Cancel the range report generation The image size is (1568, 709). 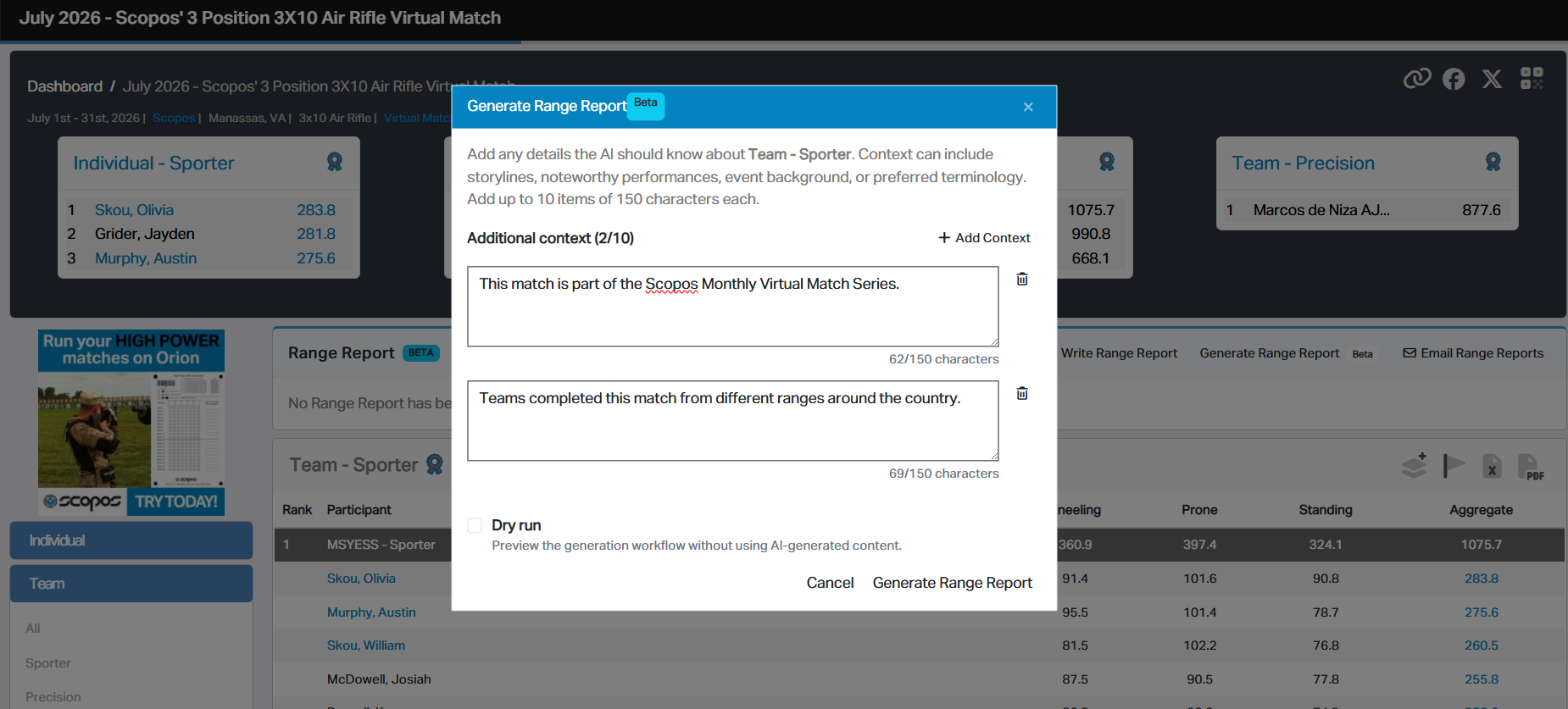click(830, 583)
